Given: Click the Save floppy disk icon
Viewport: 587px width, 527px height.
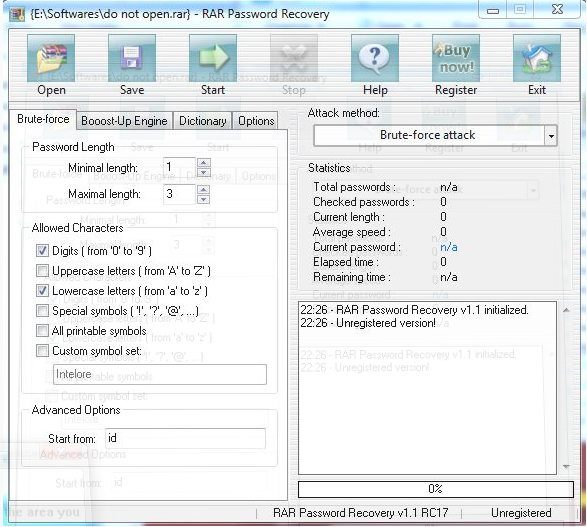Looking at the screenshot, I should click(132, 58).
